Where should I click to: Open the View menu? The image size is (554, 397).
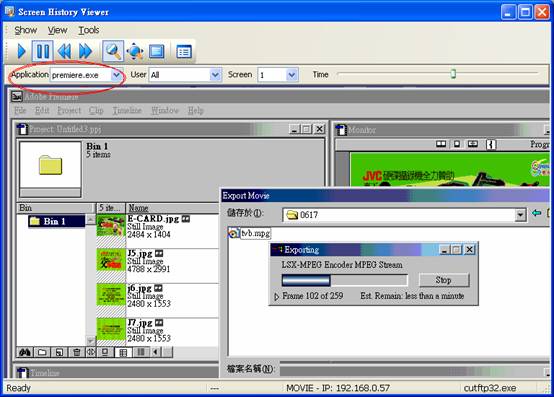point(57,30)
